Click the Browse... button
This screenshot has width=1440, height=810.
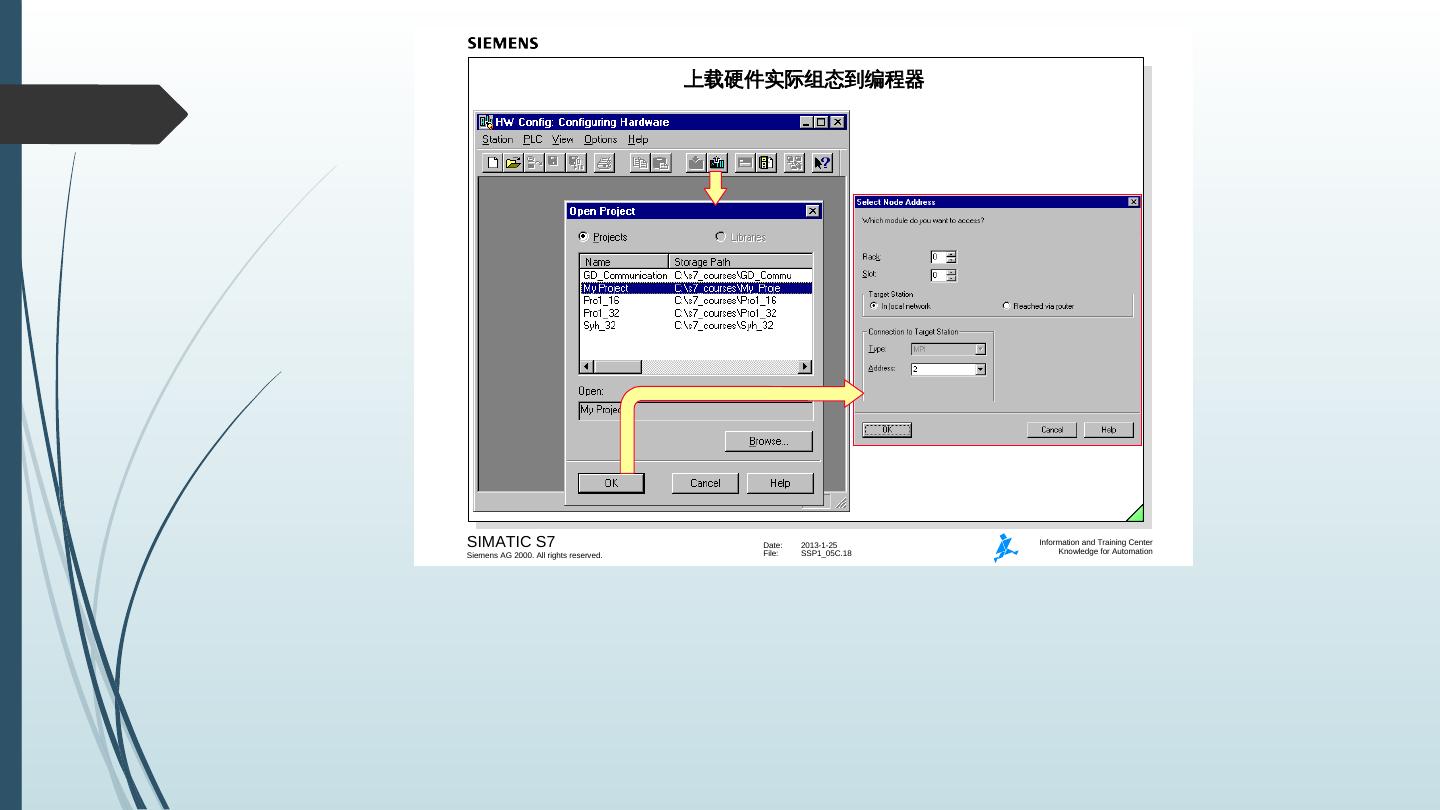click(768, 441)
